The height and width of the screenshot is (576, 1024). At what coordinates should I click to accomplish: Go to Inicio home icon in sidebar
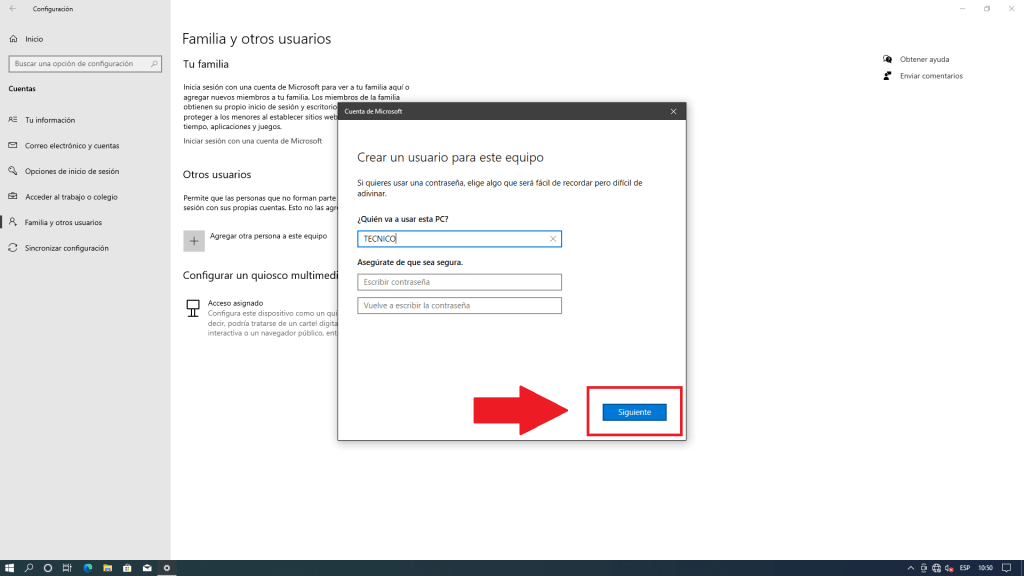(13, 39)
